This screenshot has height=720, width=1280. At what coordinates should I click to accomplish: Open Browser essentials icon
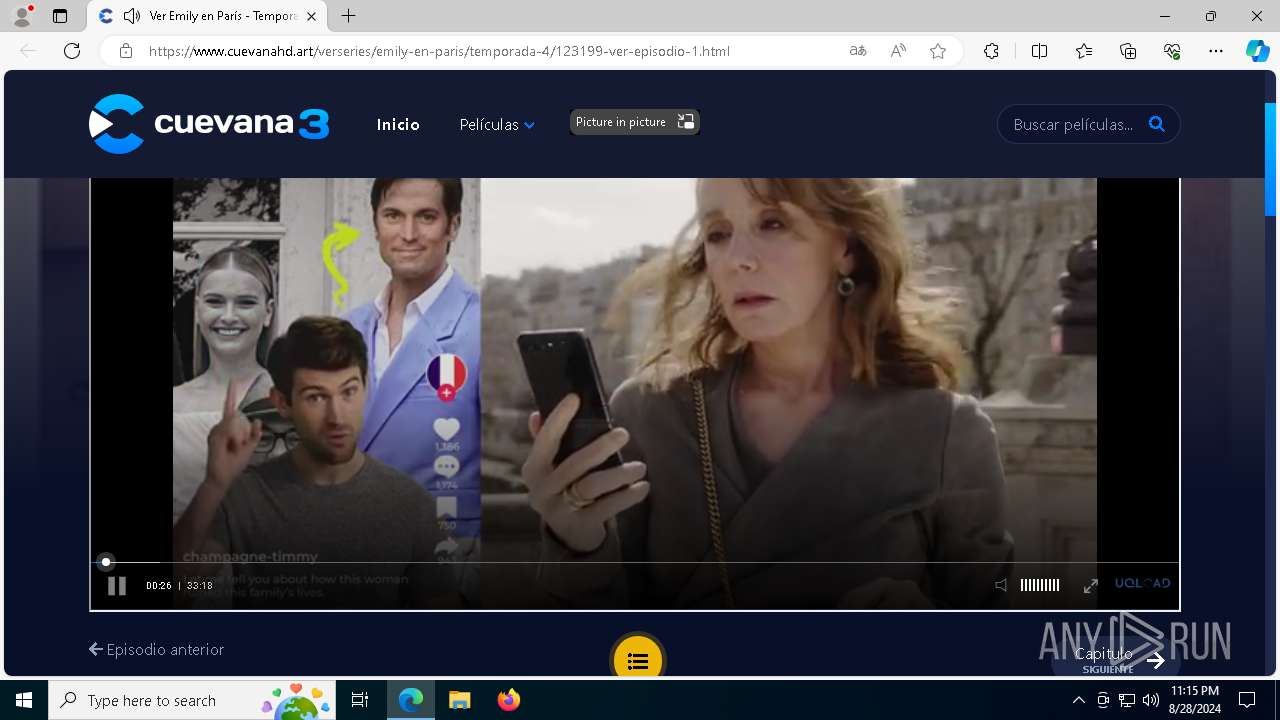coord(1172,51)
